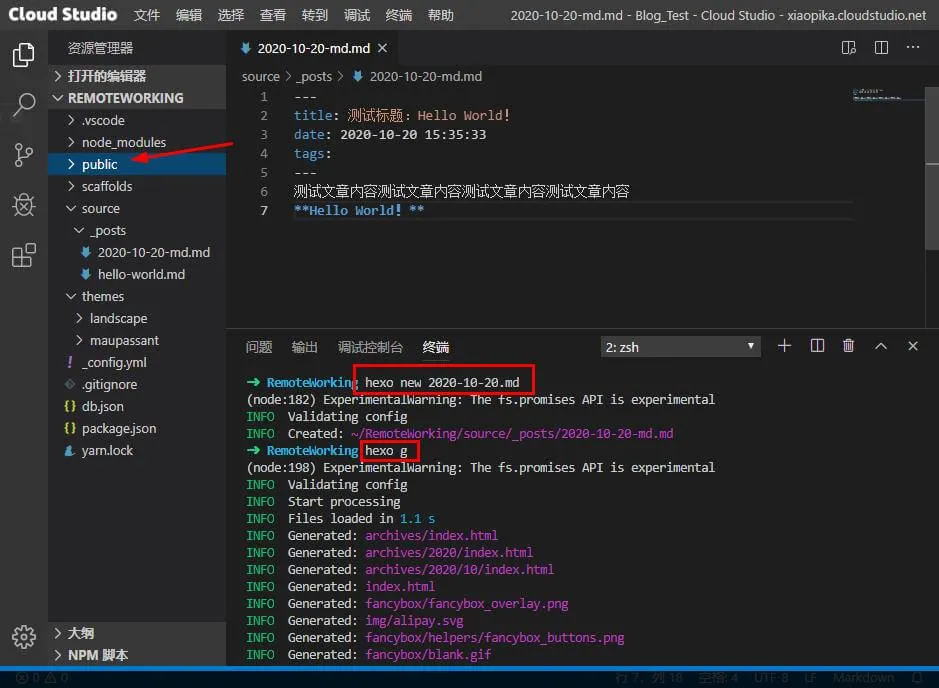This screenshot has height=688, width=939.
Task: Collapse the REMOTEWORKING root folder
Action: (x=137, y=98)
